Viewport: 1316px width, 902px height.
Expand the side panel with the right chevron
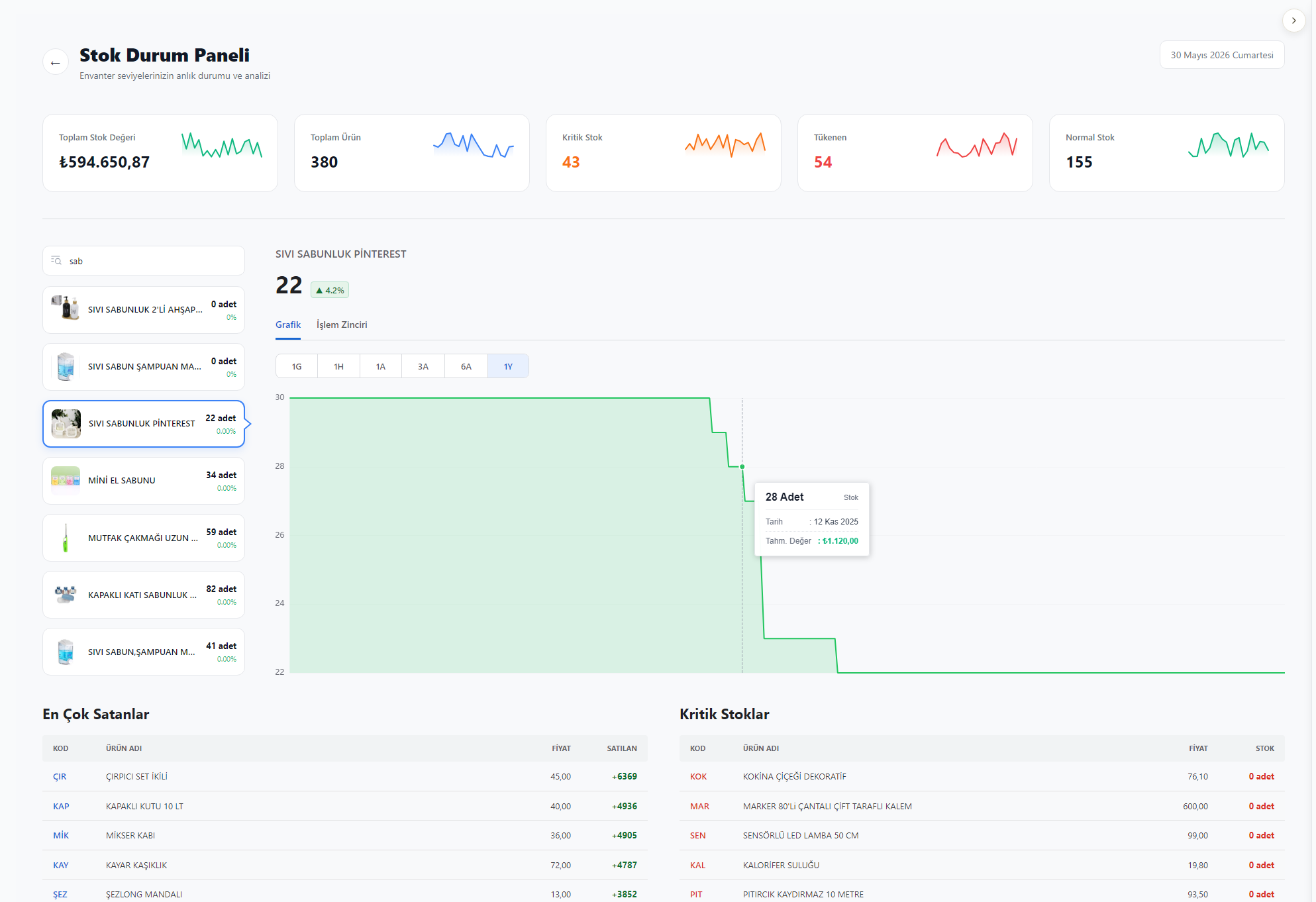point(1293,21)
